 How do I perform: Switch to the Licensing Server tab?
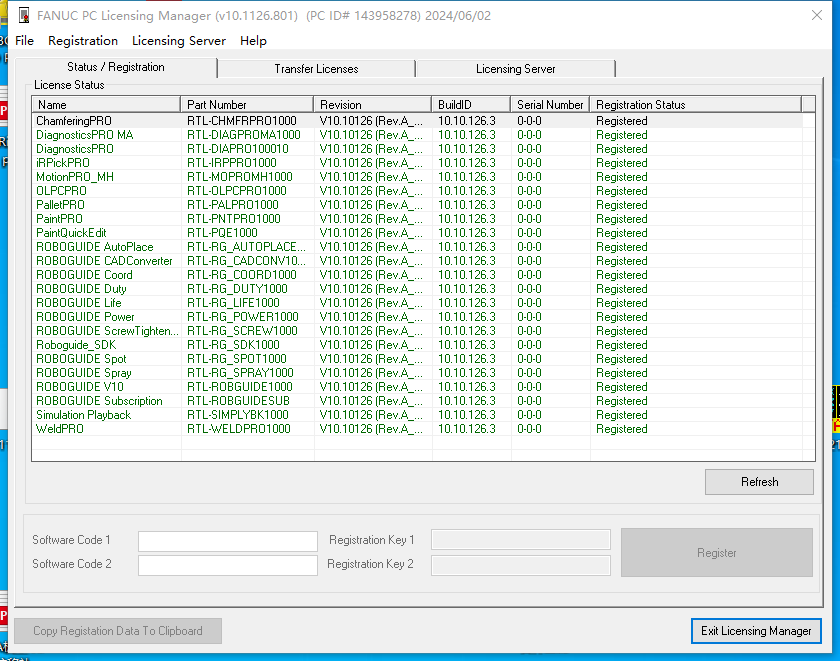(x=515, y=69)
